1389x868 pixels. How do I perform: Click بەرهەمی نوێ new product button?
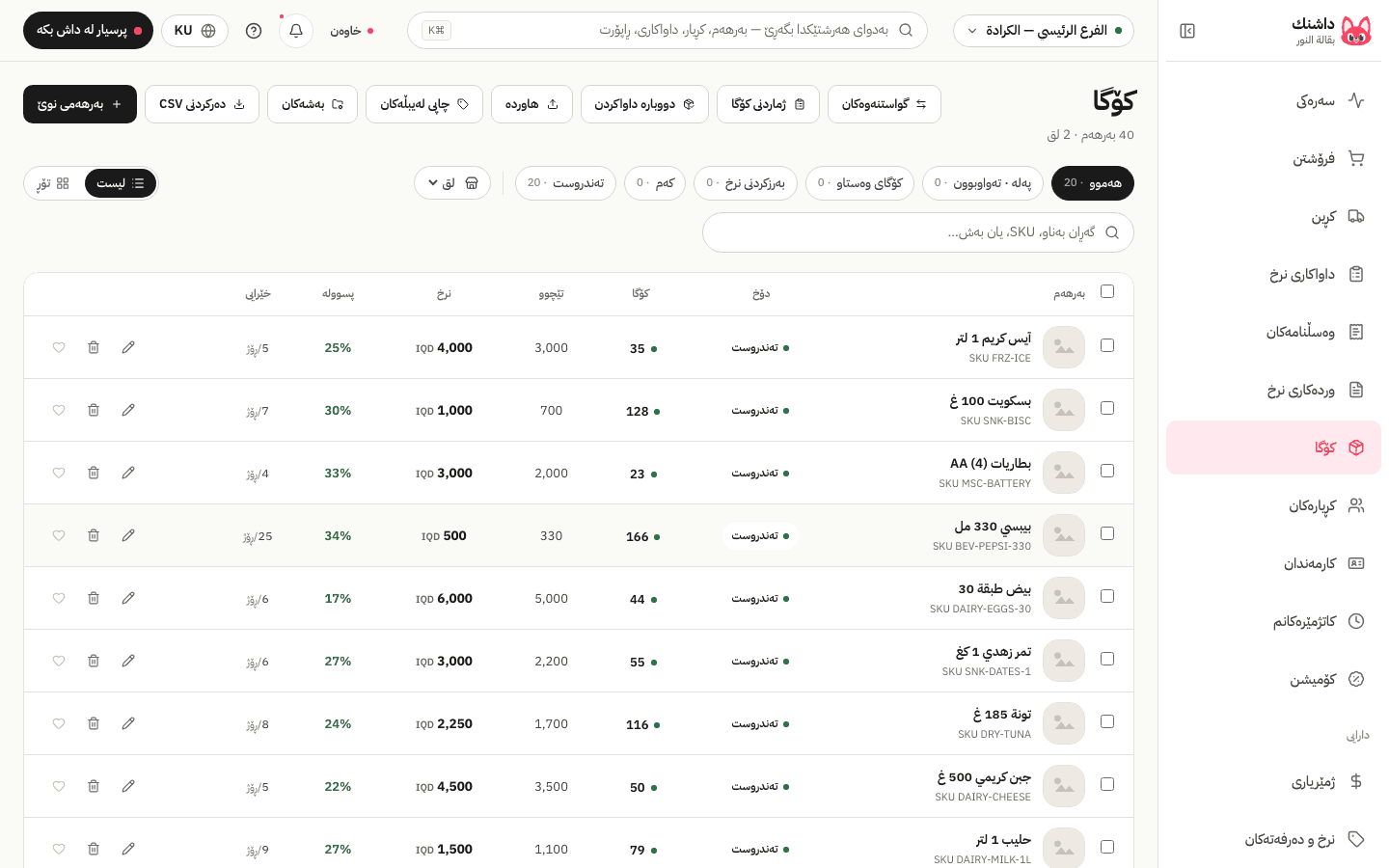click(80, 104)
